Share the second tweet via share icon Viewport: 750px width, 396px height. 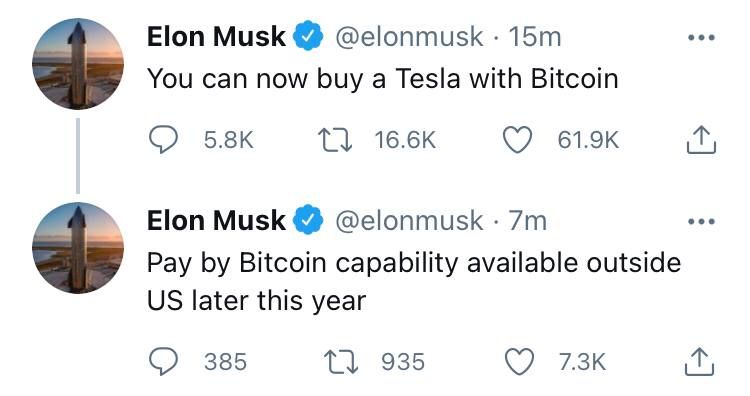pos(699,362)
